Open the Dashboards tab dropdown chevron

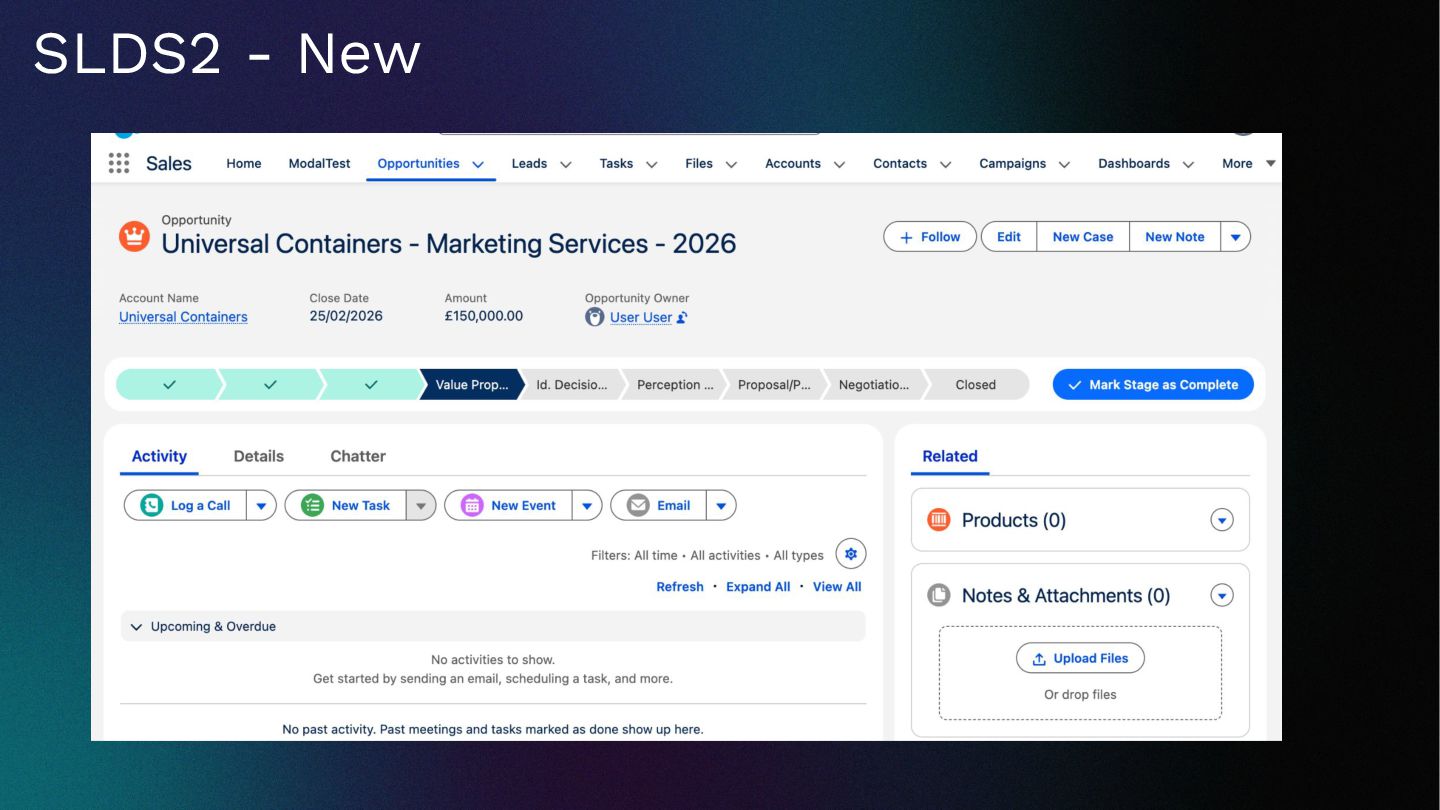pos(1188,164)
